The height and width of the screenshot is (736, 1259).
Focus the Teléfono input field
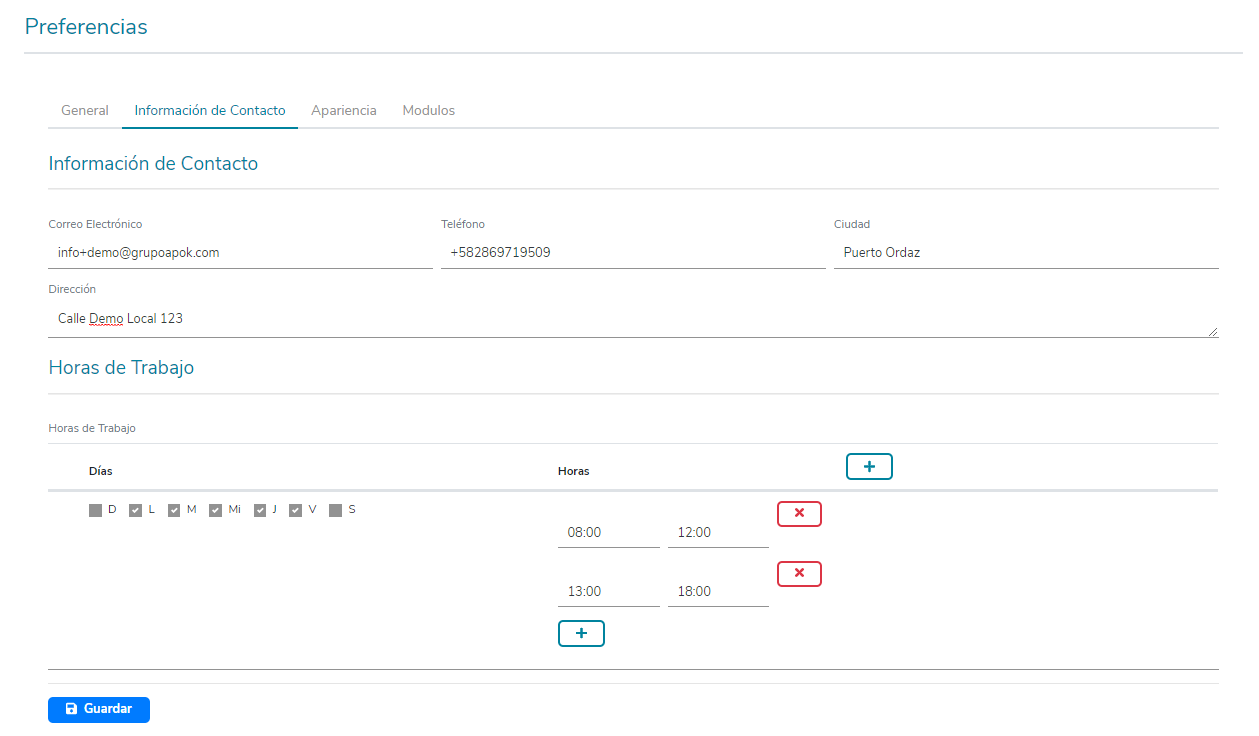(x=633, y=253)
